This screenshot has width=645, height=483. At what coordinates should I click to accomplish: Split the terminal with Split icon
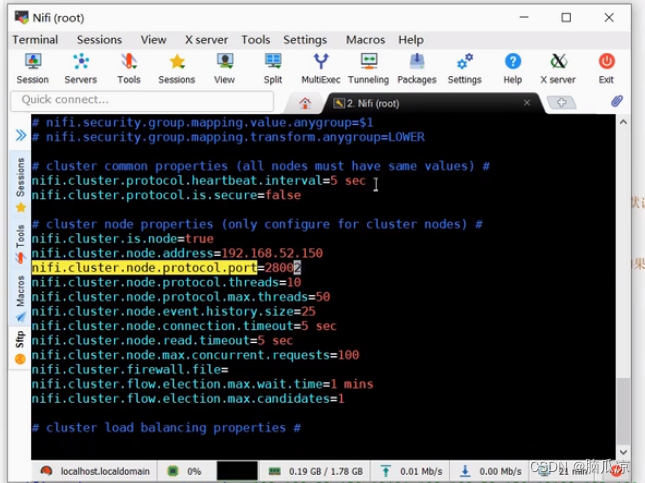point(273,68)
